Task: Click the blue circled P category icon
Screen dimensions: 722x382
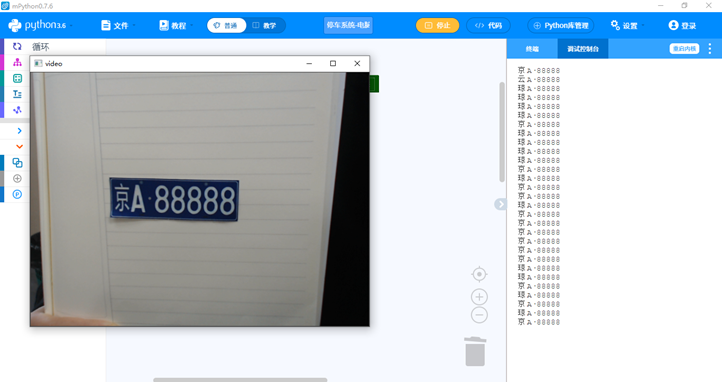Action: (x=17, y=194)
